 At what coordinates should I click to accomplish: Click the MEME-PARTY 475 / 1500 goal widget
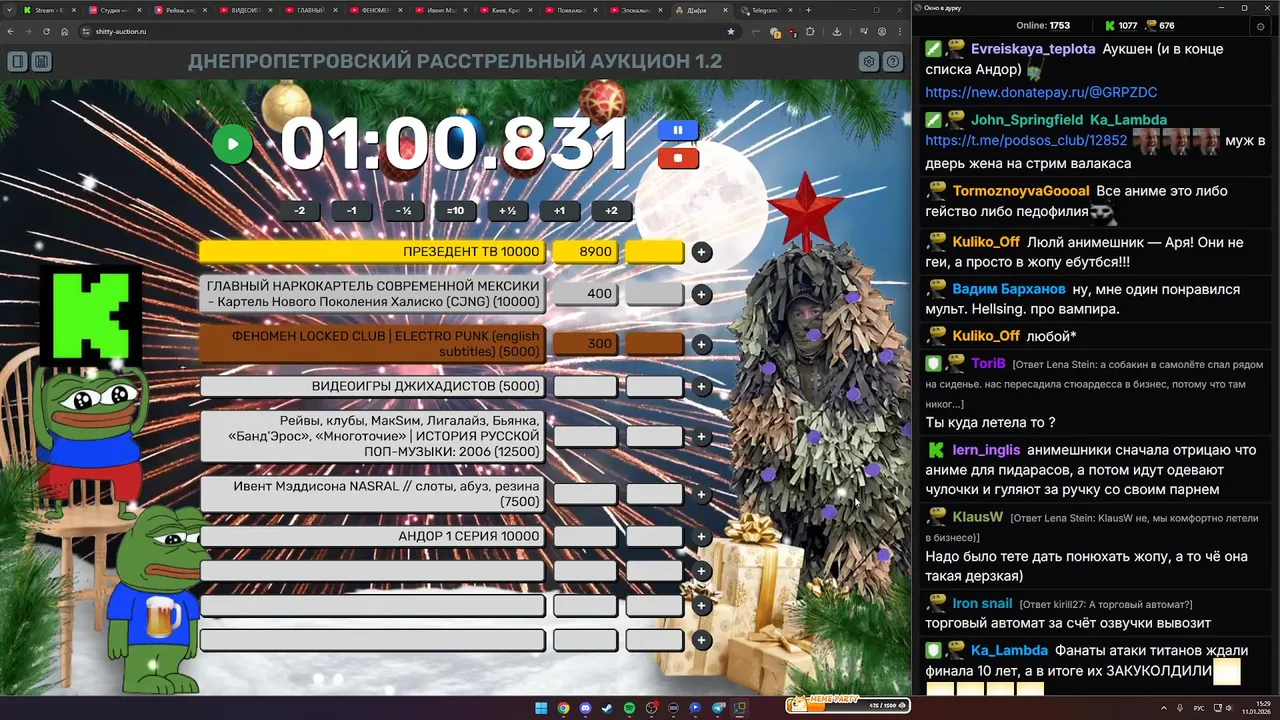[847, 705]
